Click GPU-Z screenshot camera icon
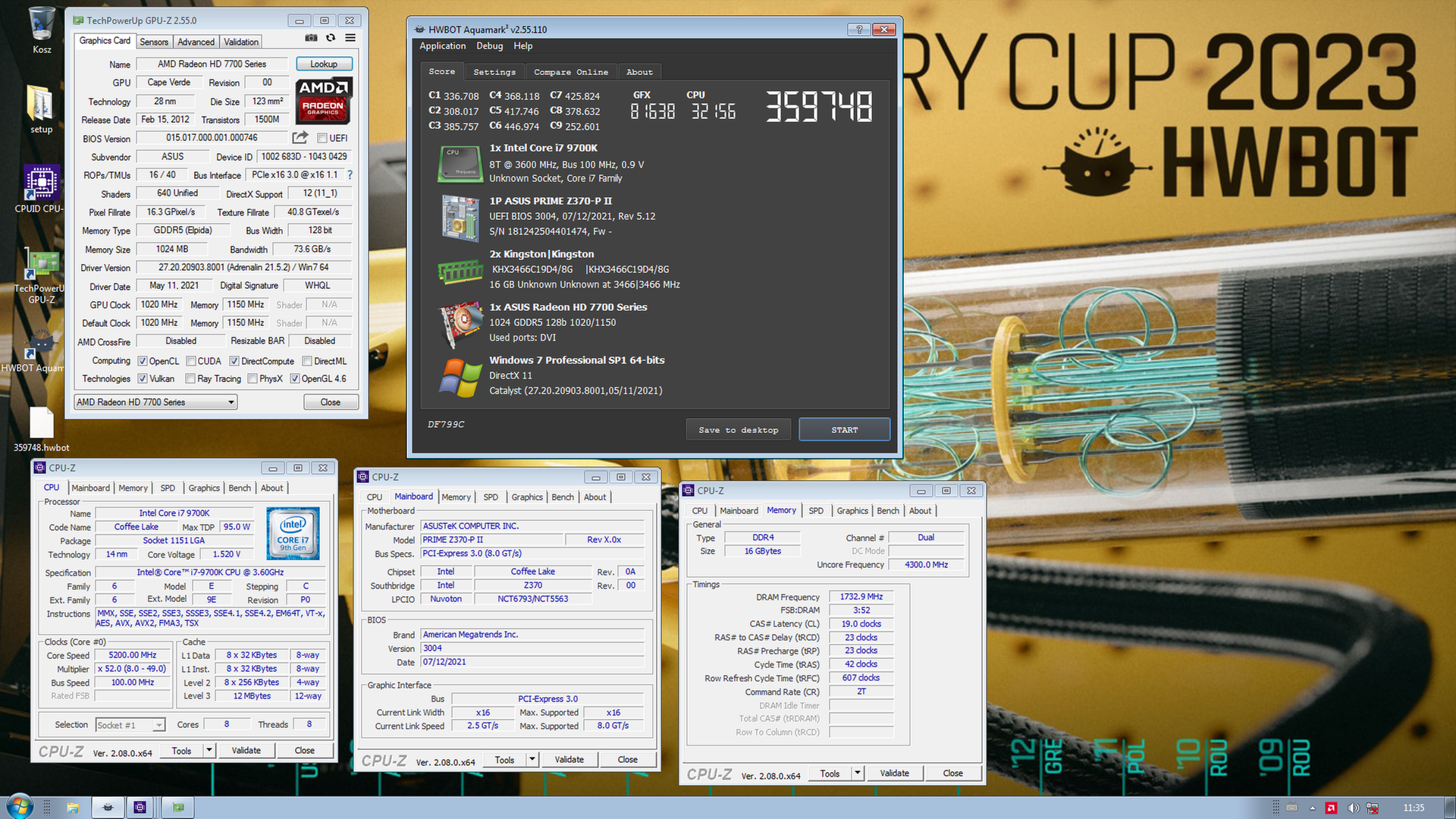The height and width of the screenshot is (819, 1456). click(311, 38)
